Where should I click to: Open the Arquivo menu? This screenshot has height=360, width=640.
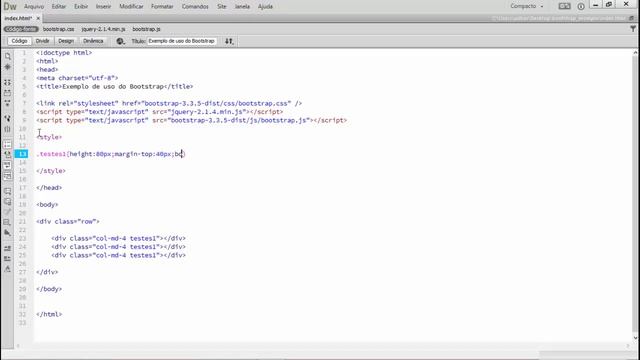34,7
